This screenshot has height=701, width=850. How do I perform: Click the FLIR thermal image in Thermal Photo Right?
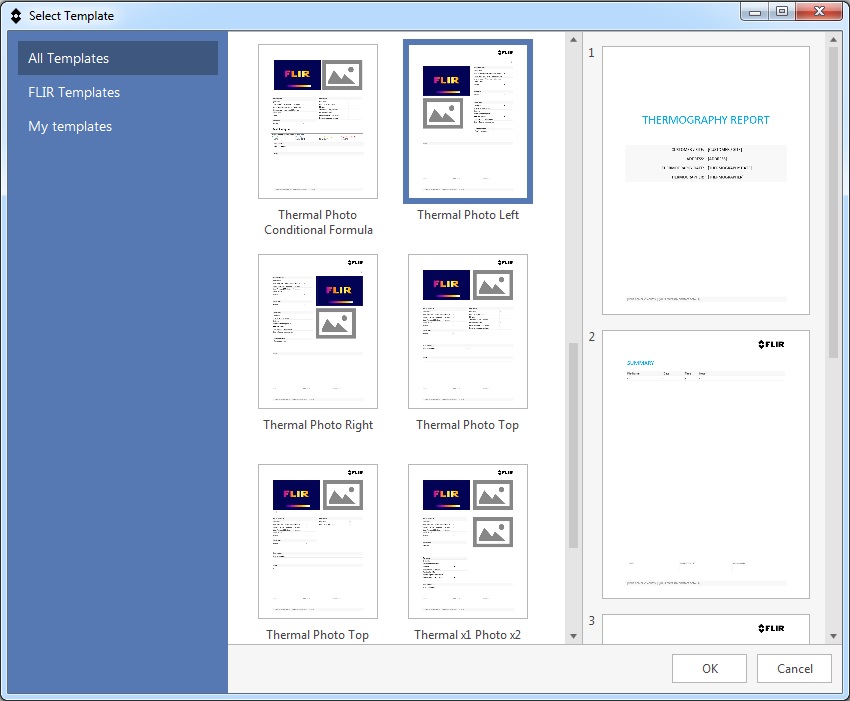(339, 290)
